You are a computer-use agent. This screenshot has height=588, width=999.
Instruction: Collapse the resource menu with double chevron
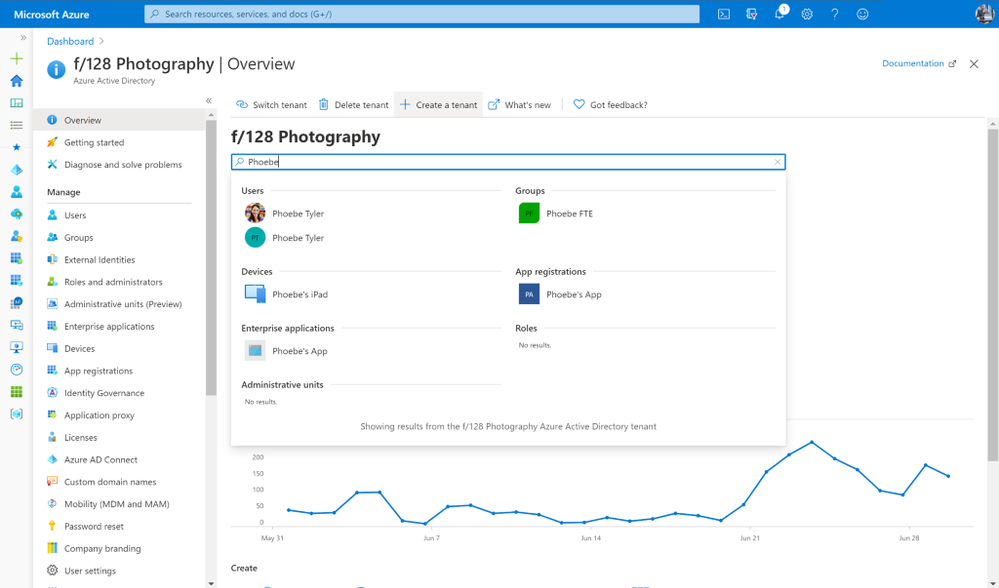click(x=208, y=101)
